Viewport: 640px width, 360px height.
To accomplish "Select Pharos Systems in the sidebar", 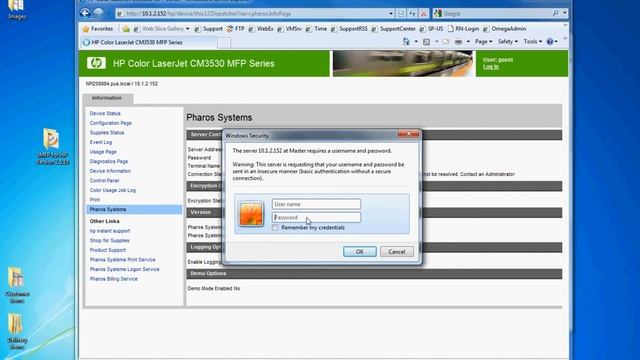I will point(134,209).
